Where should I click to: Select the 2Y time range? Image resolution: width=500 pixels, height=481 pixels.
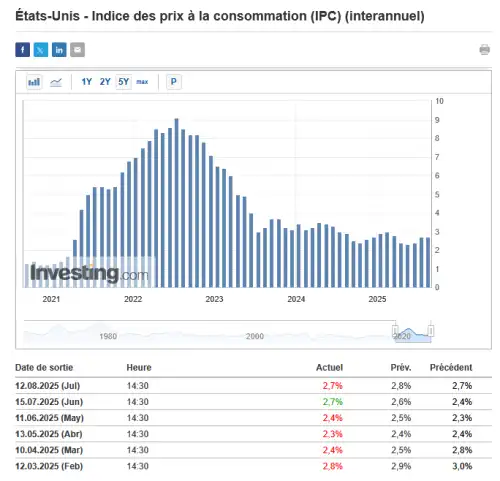coord(105,82)
